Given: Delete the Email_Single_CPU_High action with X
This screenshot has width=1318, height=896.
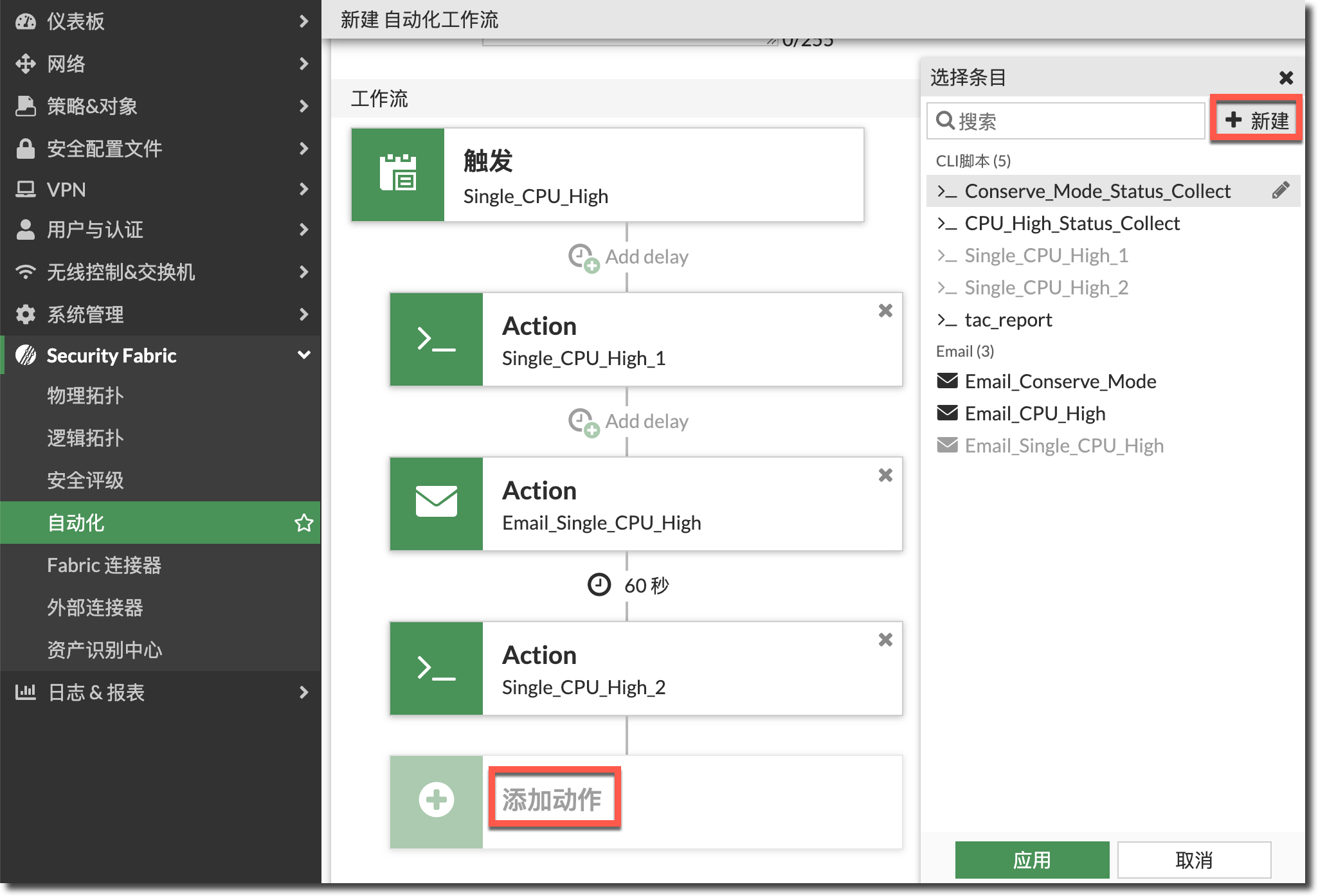Looking at the screenshot, I should tap(885, 476).
